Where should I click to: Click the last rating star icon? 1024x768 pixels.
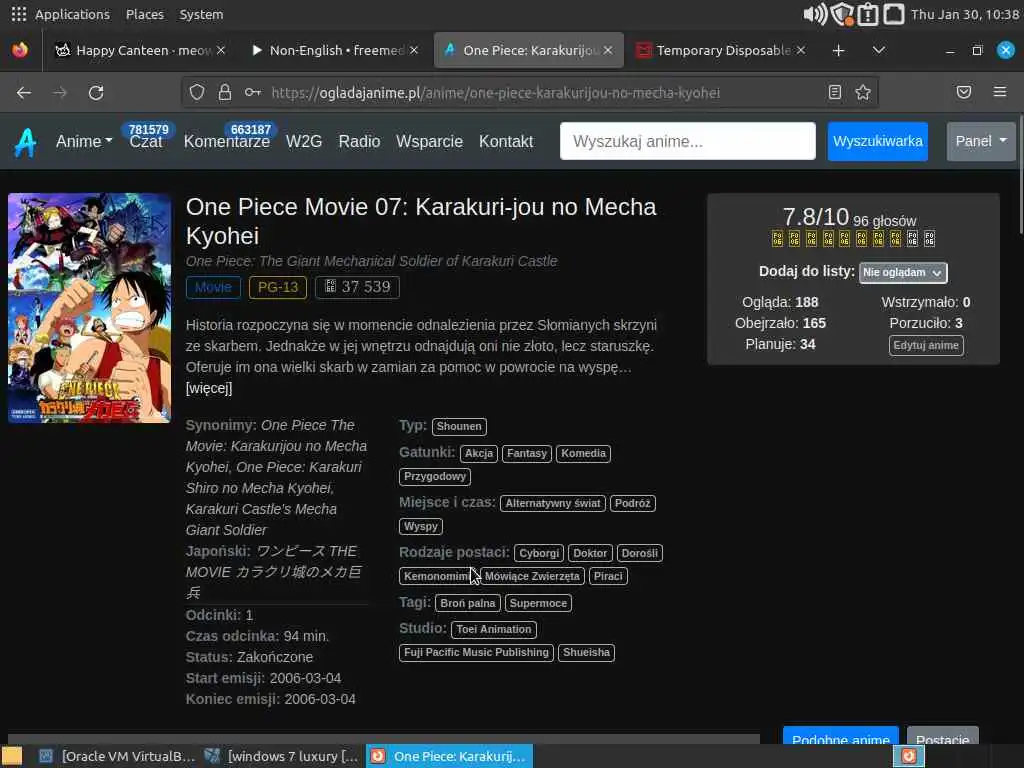pos(929,238)
